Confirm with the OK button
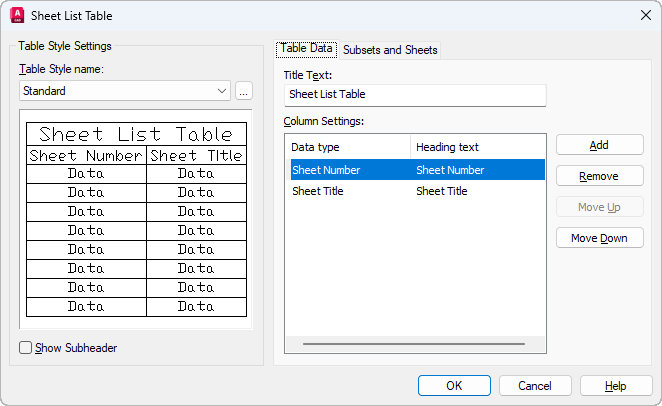Screen dimensions: 662x406 tap(454, 386)
